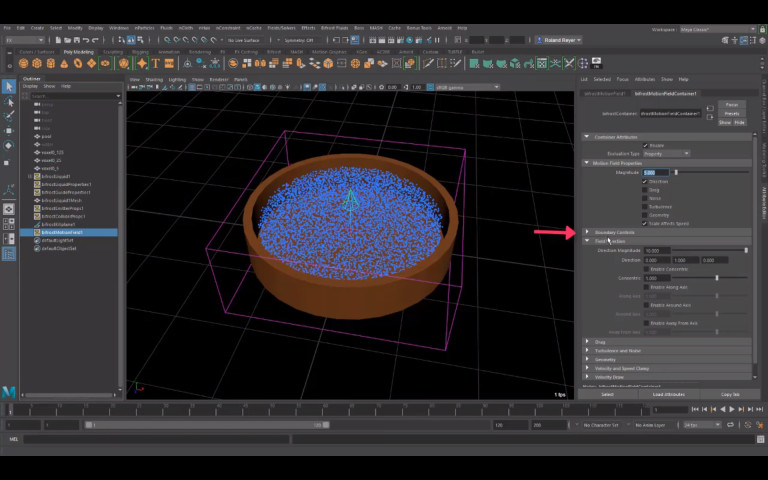This screenshot has height=480, width=768.
Task: Click the Undo arrow icon
Action: (86, 40)
